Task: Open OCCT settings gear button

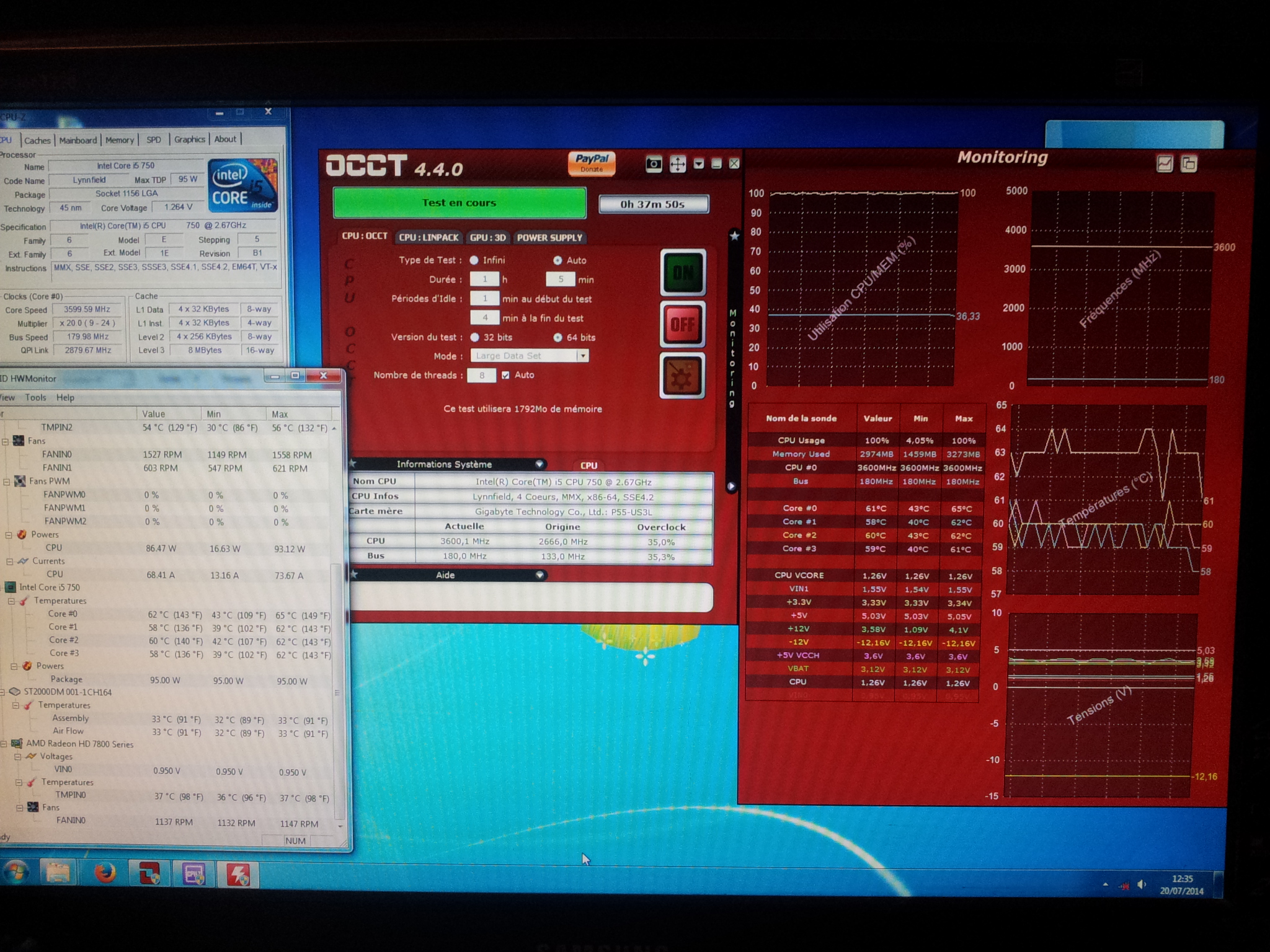Action: click(682, 376)
